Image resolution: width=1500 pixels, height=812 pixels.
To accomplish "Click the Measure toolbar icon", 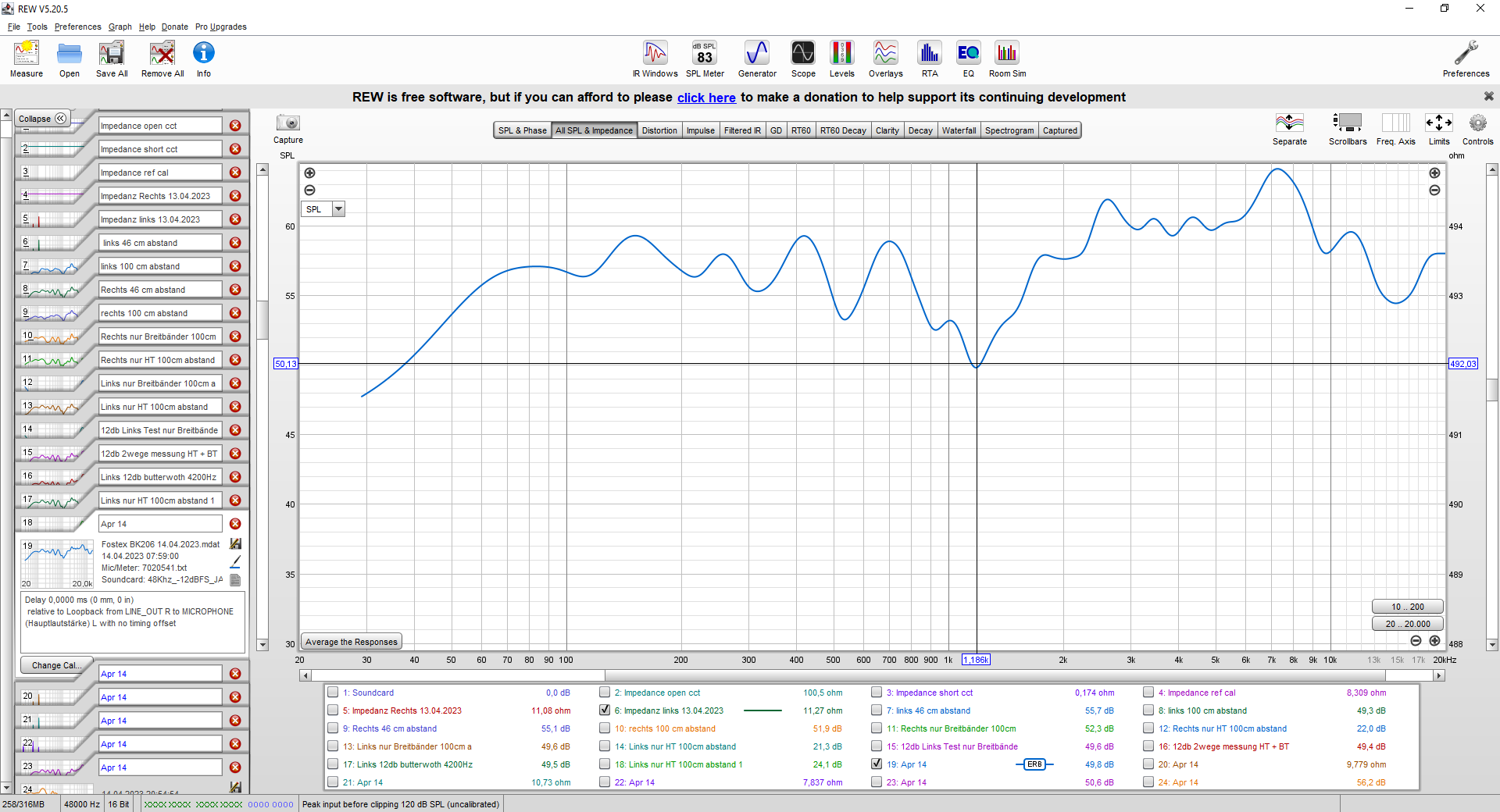I will [27, 59].
